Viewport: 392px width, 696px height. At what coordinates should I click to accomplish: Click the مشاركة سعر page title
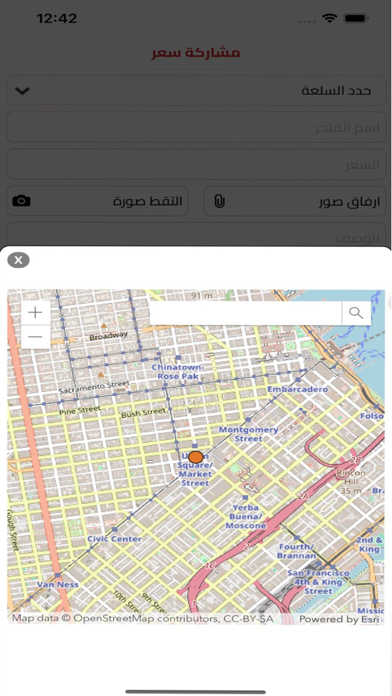coord(196,53)
